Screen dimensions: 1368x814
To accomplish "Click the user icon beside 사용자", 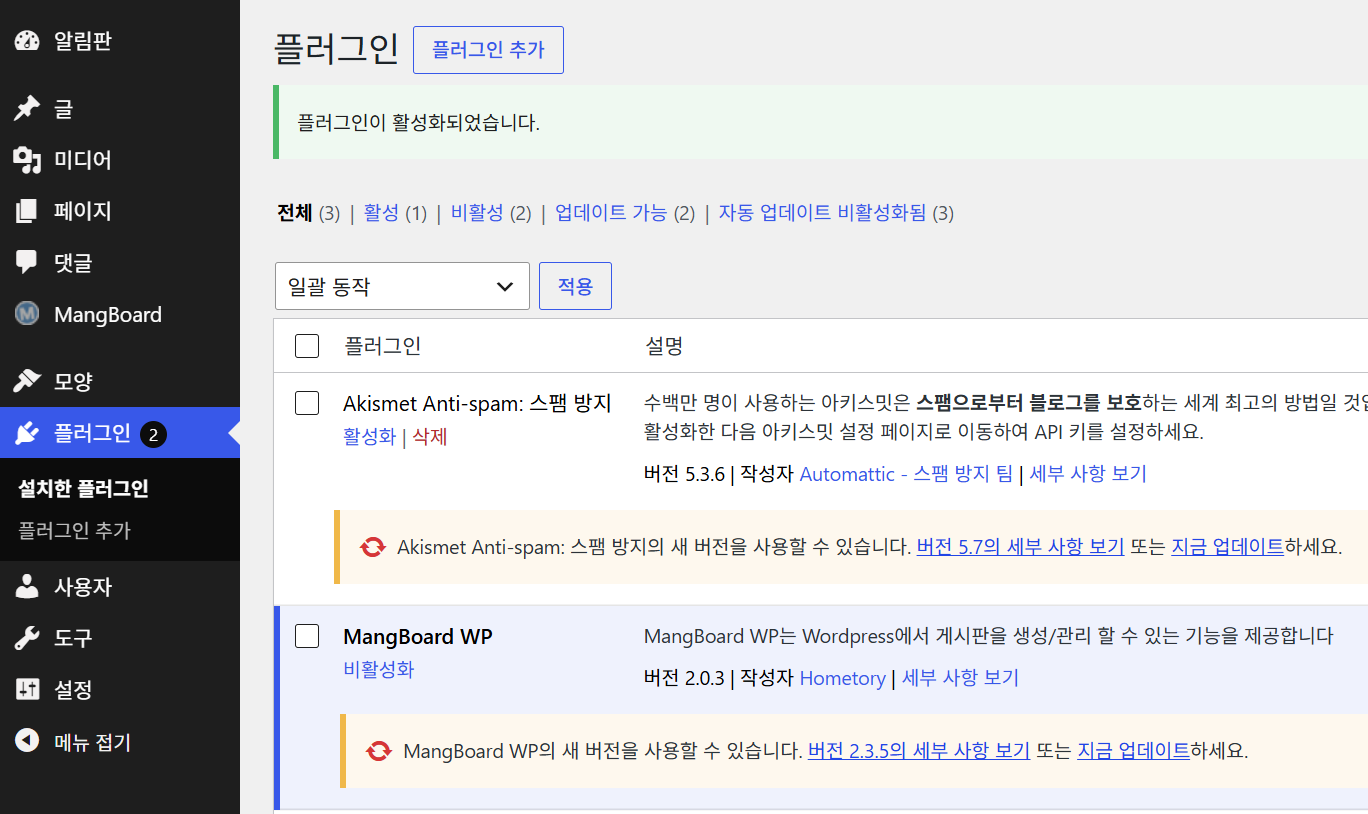I will tap(27, 586).
